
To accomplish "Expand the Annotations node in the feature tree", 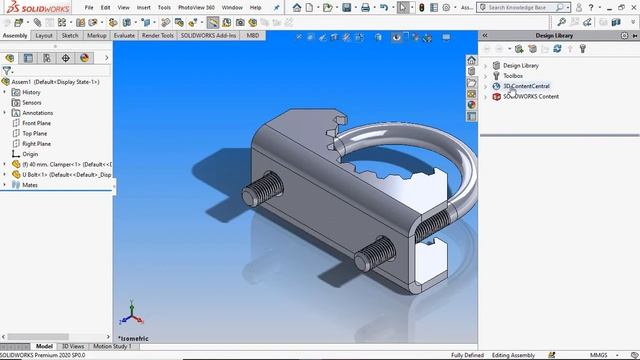I will pos(4,113).
